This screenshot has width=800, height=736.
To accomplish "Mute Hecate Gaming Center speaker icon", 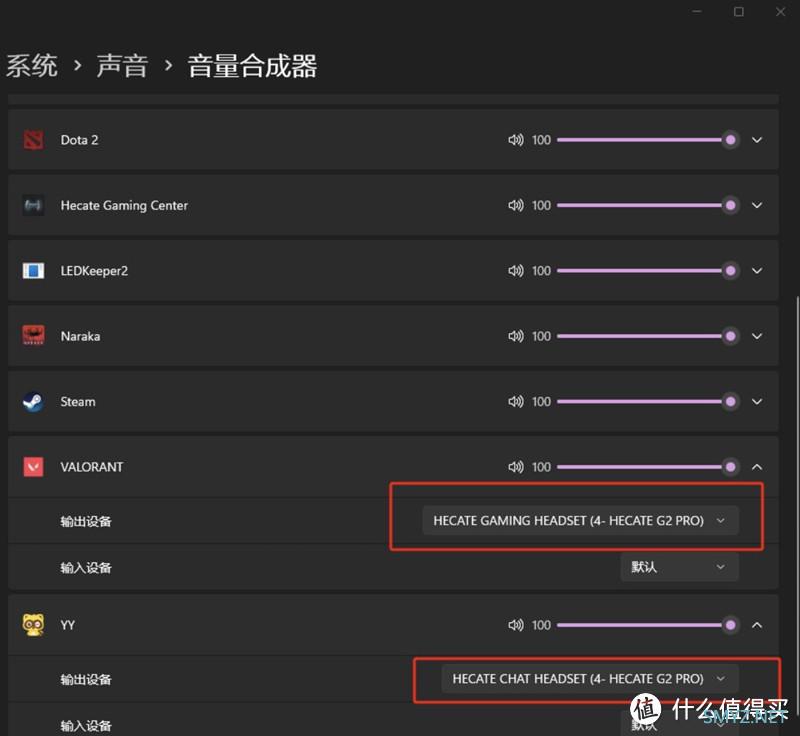I will (x=515, y=205).
